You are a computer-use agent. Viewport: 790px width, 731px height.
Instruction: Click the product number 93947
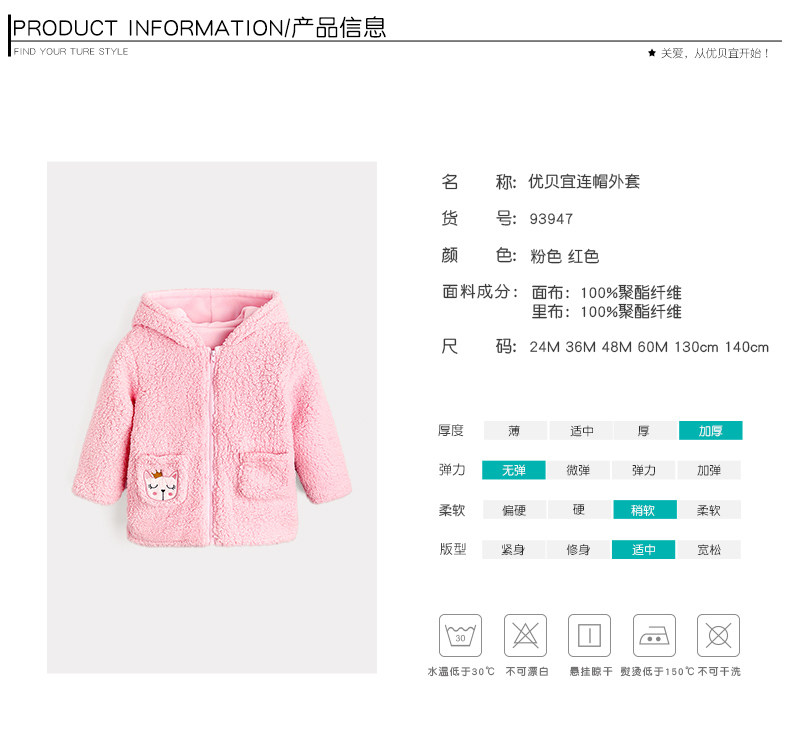click(x=551, y=219)
